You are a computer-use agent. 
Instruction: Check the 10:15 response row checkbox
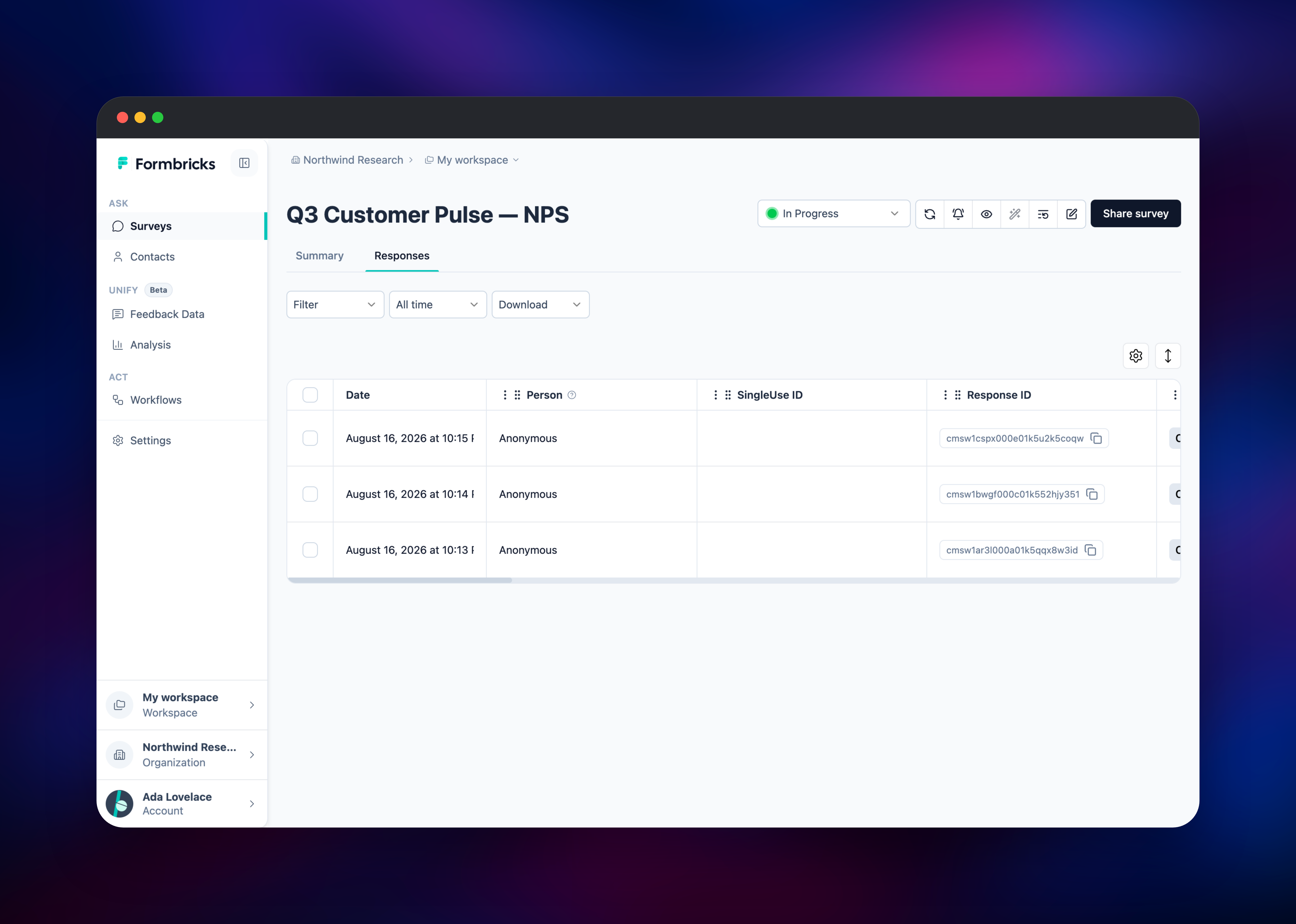tap(310, 438)
